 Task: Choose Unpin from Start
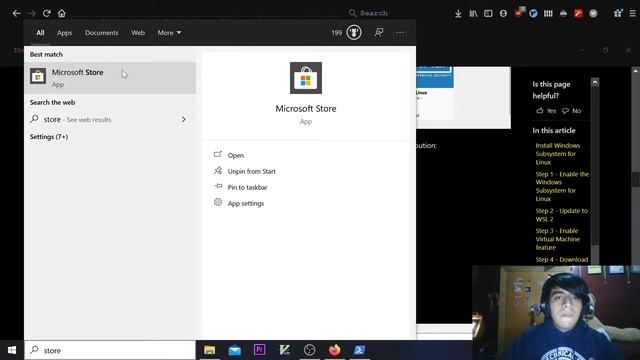point(251,171)
